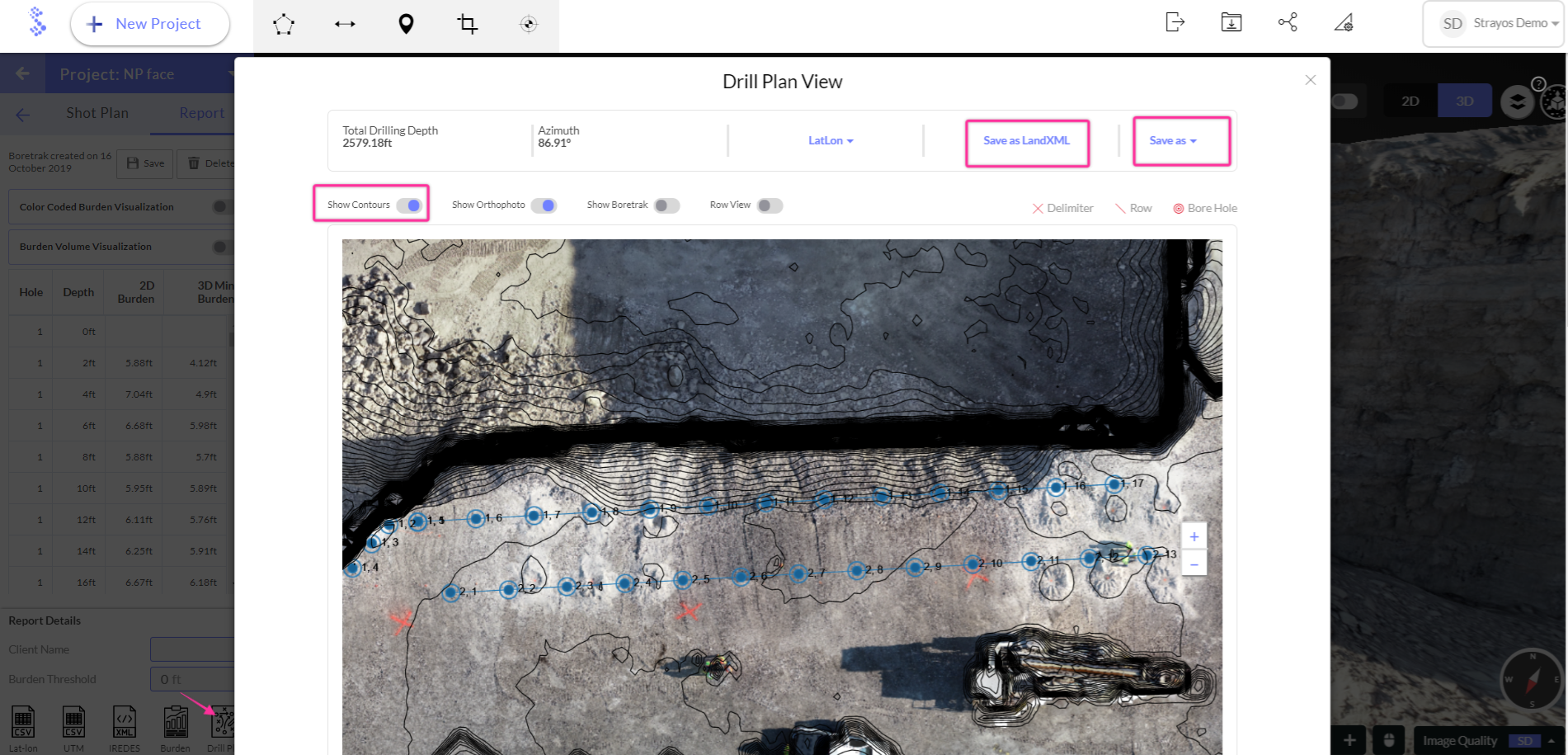
Task: Open the layers stack button
Action: (x=1517, y=101)
